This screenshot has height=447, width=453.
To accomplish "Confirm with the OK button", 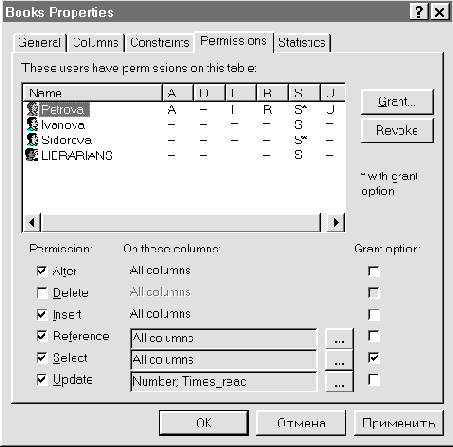I will tap(204, 423).
